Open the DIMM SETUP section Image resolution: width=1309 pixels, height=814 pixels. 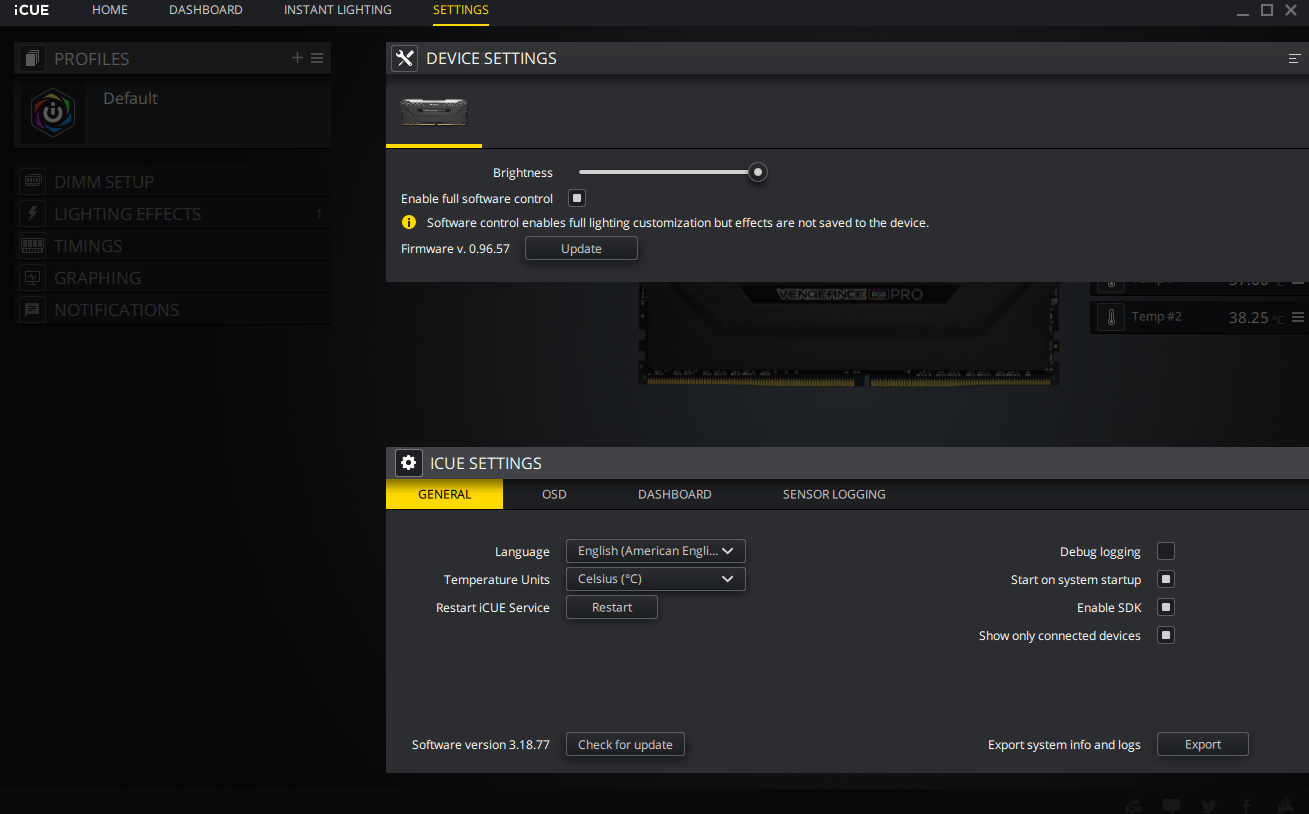pyautogui.click(x=172, y=182)
